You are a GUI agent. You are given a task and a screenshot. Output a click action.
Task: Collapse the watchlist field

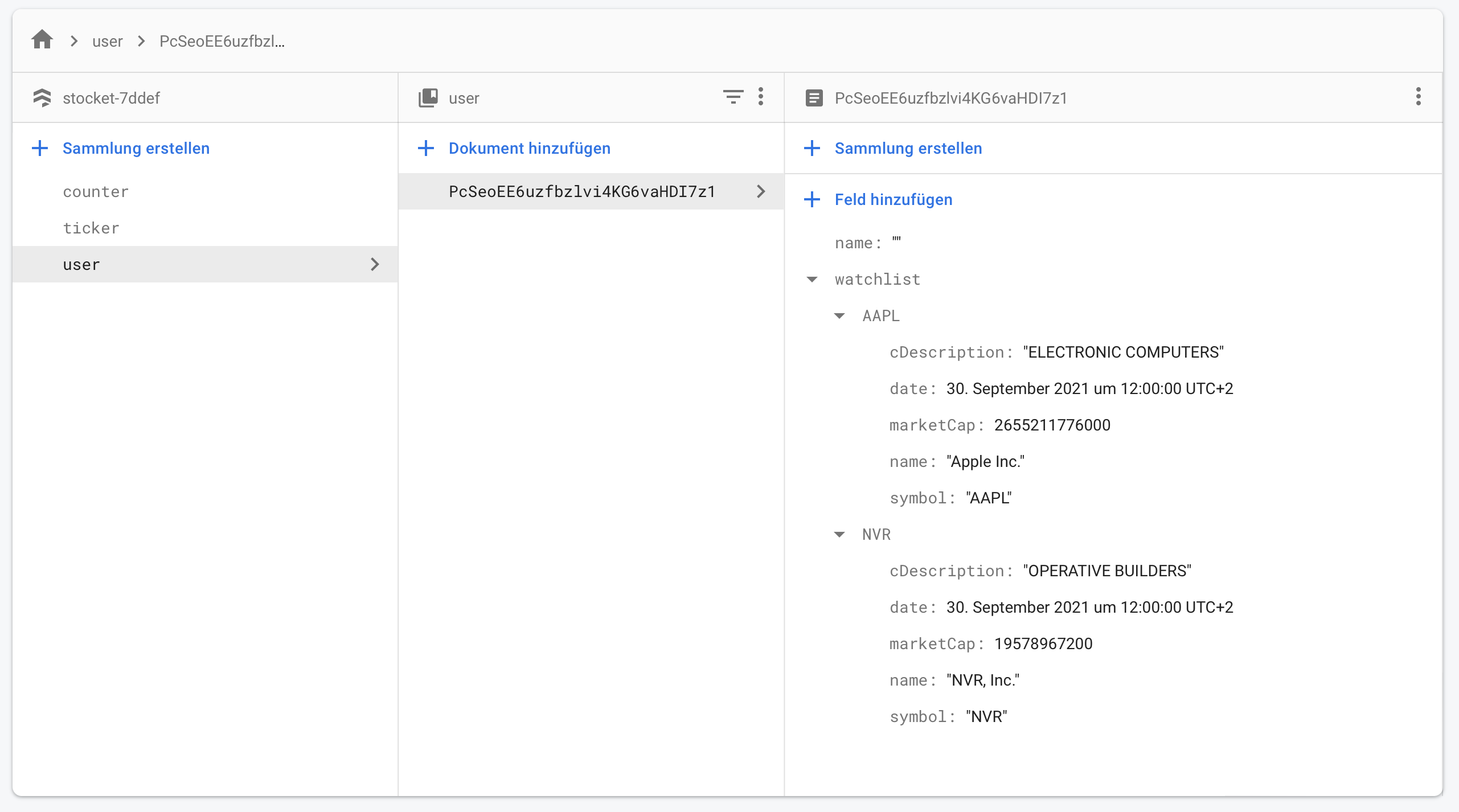pyautogui.click(x=816, y=279)
